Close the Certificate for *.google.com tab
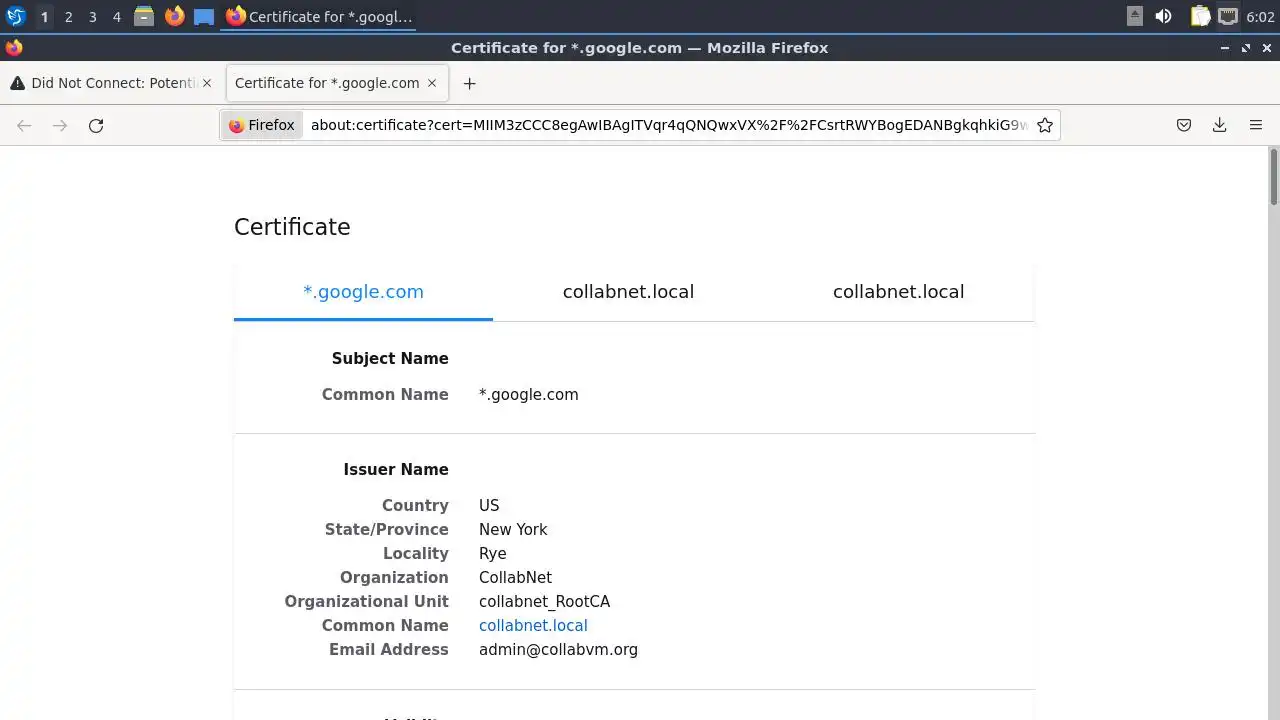Image resolution: width=1280 pixels, height=720 pixels. tap(432, 83)
